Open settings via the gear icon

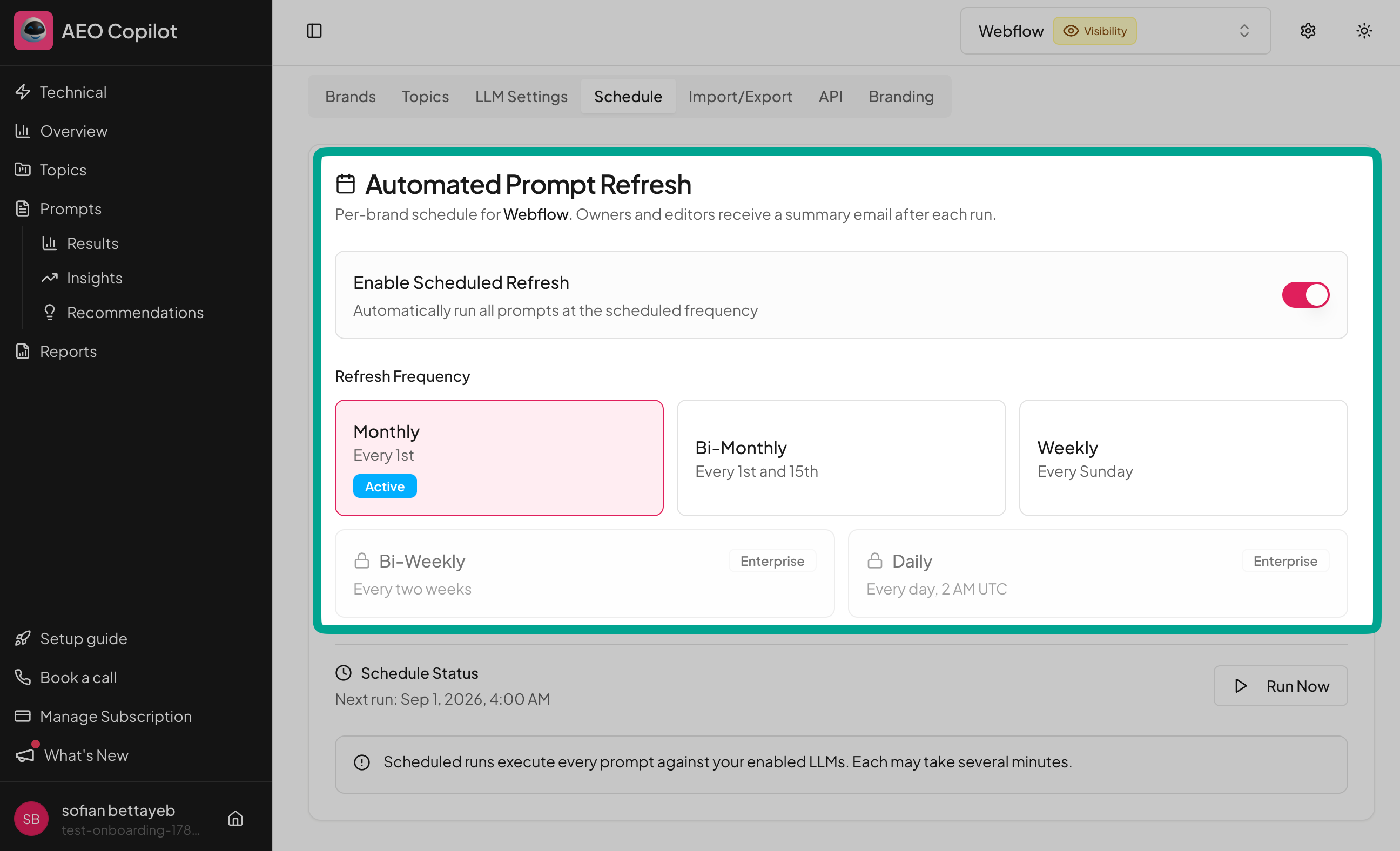pyautogui.click(x=1308, y=31)
